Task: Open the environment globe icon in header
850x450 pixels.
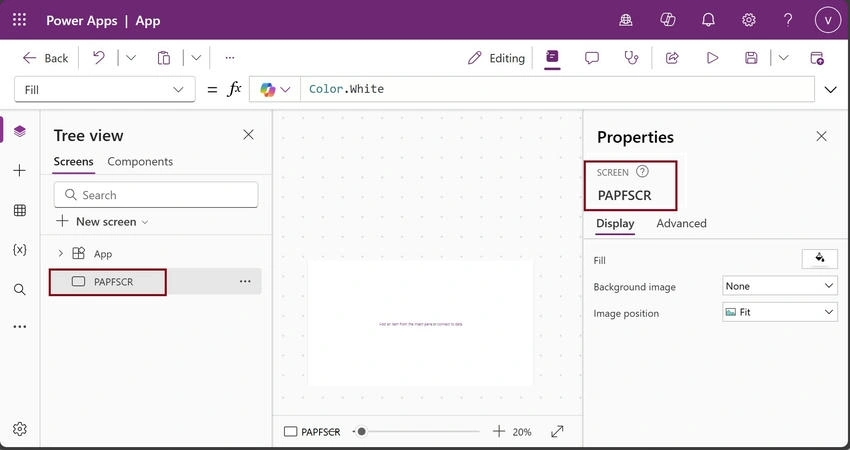Action: coord(626,21)
